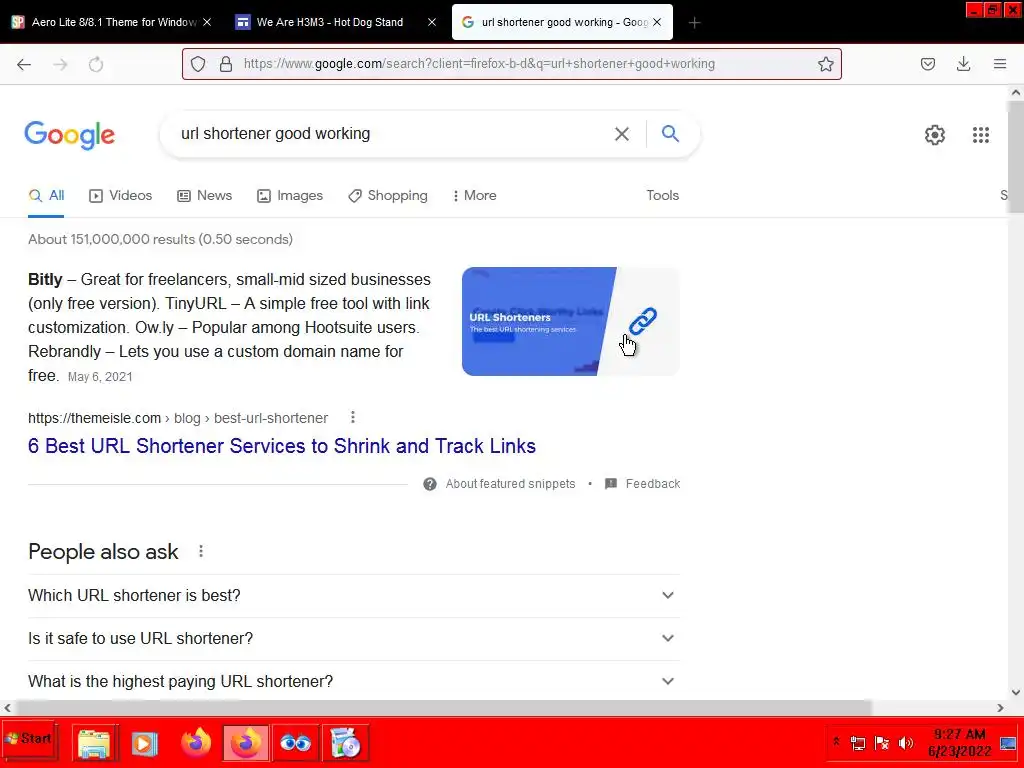Click the scroll right arrow
The image size is (1024, 768).
pyautogui.click(x=1000, y=708)
